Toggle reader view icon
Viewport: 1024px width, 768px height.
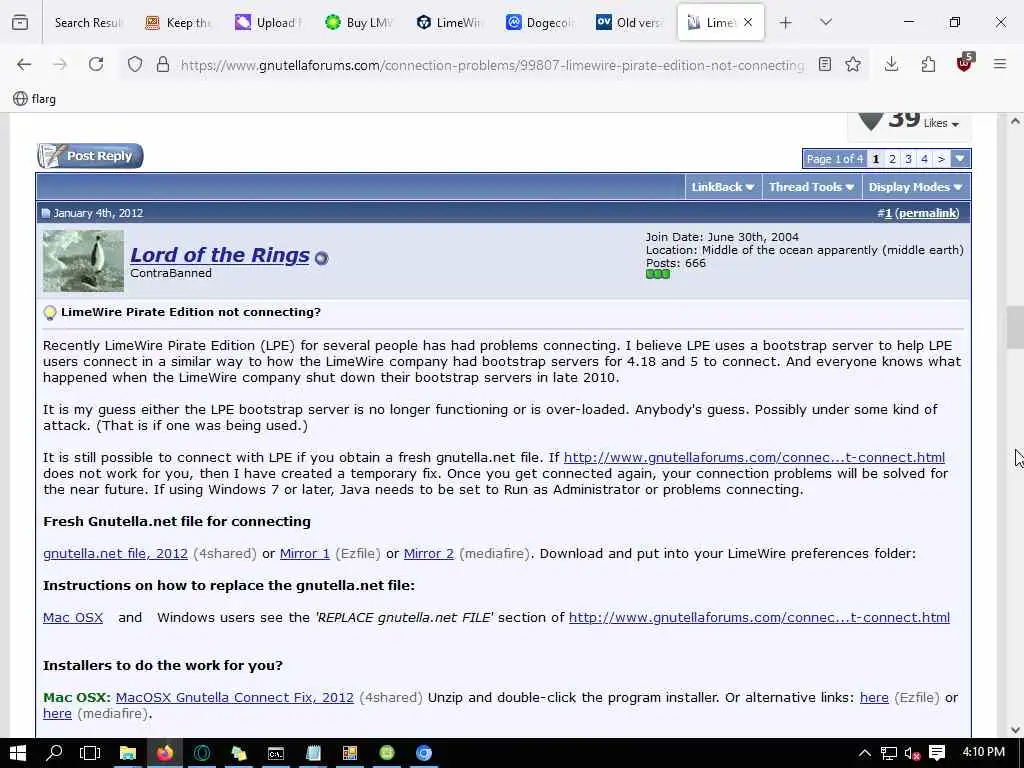click(x=825, y=64)
